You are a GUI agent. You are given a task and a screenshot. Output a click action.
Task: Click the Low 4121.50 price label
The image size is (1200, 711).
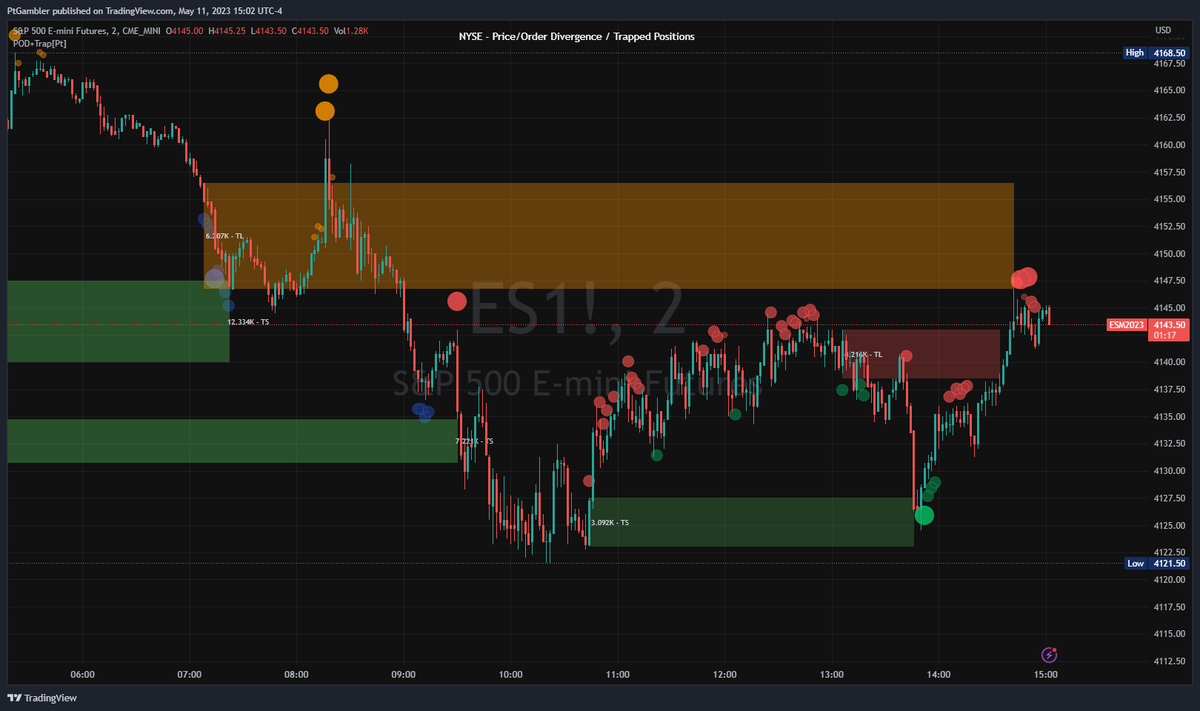[x=1156, y=563]
